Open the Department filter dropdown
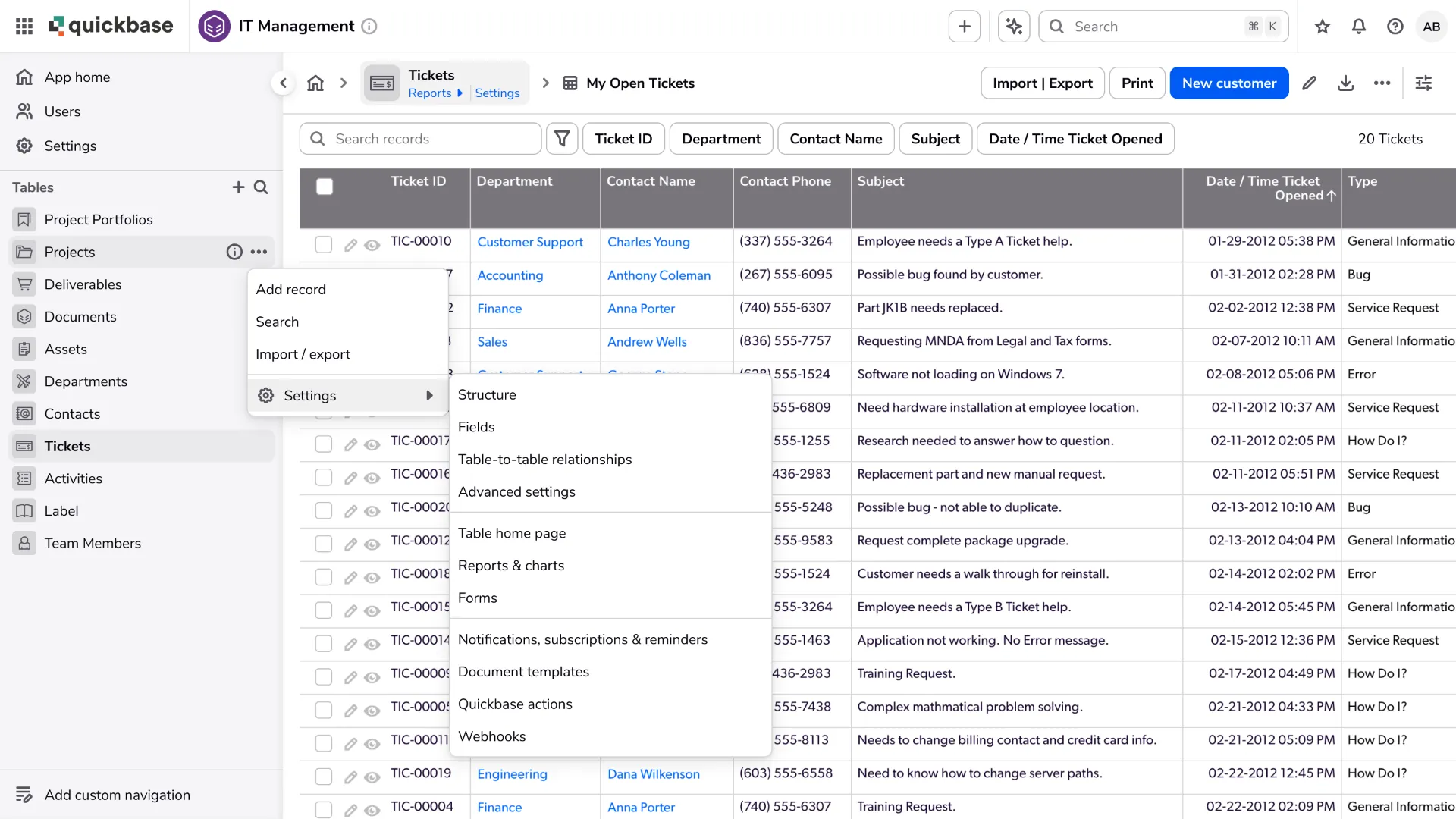 point(721,139)
